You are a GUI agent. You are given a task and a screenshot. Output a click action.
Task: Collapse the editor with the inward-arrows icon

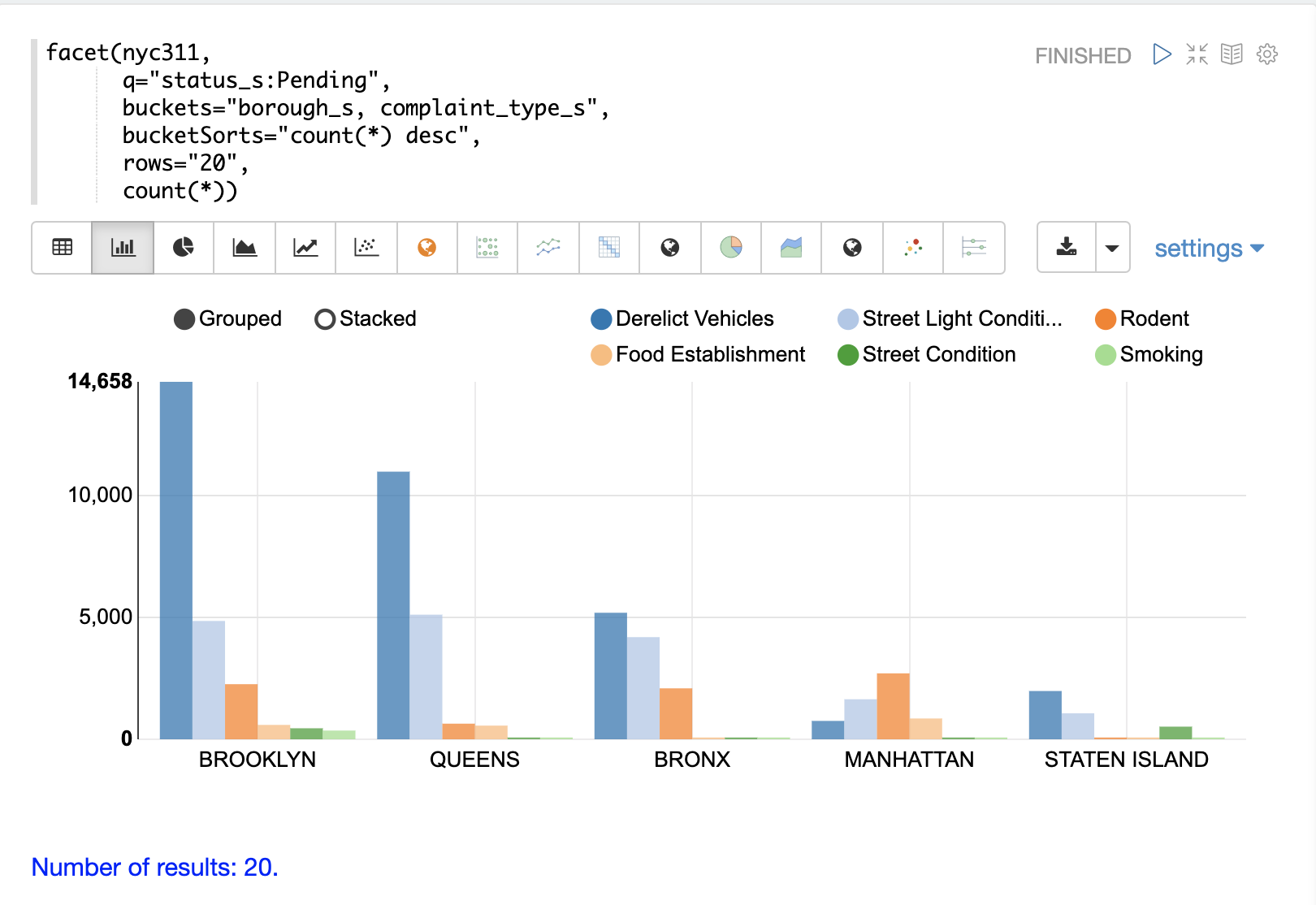click(1197, 54)
